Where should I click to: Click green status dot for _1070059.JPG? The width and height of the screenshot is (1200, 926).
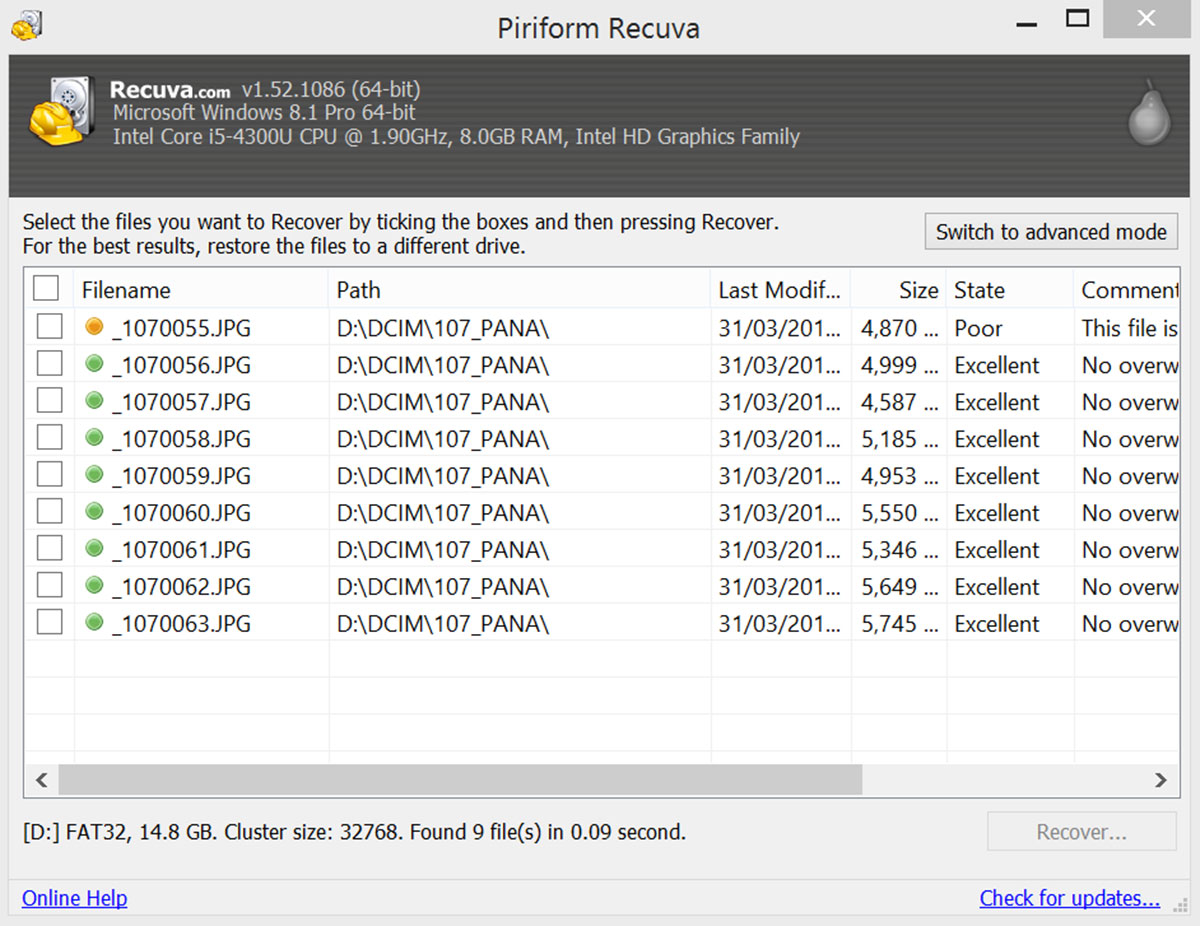pos(95,475)
